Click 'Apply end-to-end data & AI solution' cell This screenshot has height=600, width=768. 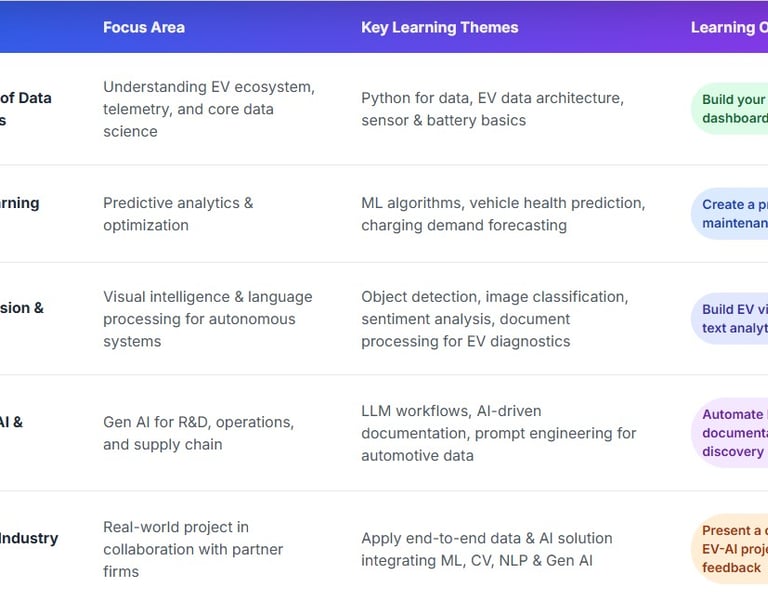(487, 549)
